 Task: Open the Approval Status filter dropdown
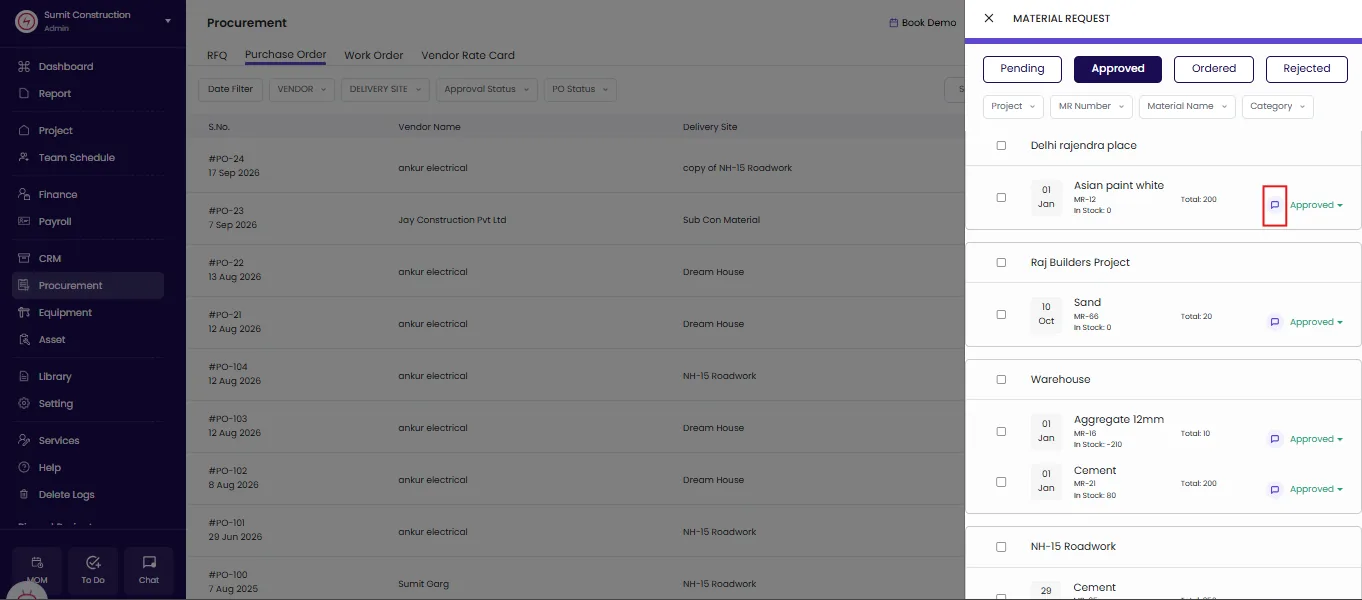click(x=487, y=90)
